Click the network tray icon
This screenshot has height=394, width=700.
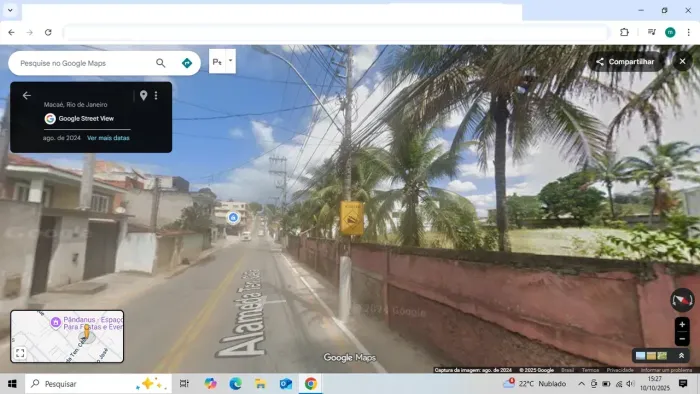coord(619,384)
